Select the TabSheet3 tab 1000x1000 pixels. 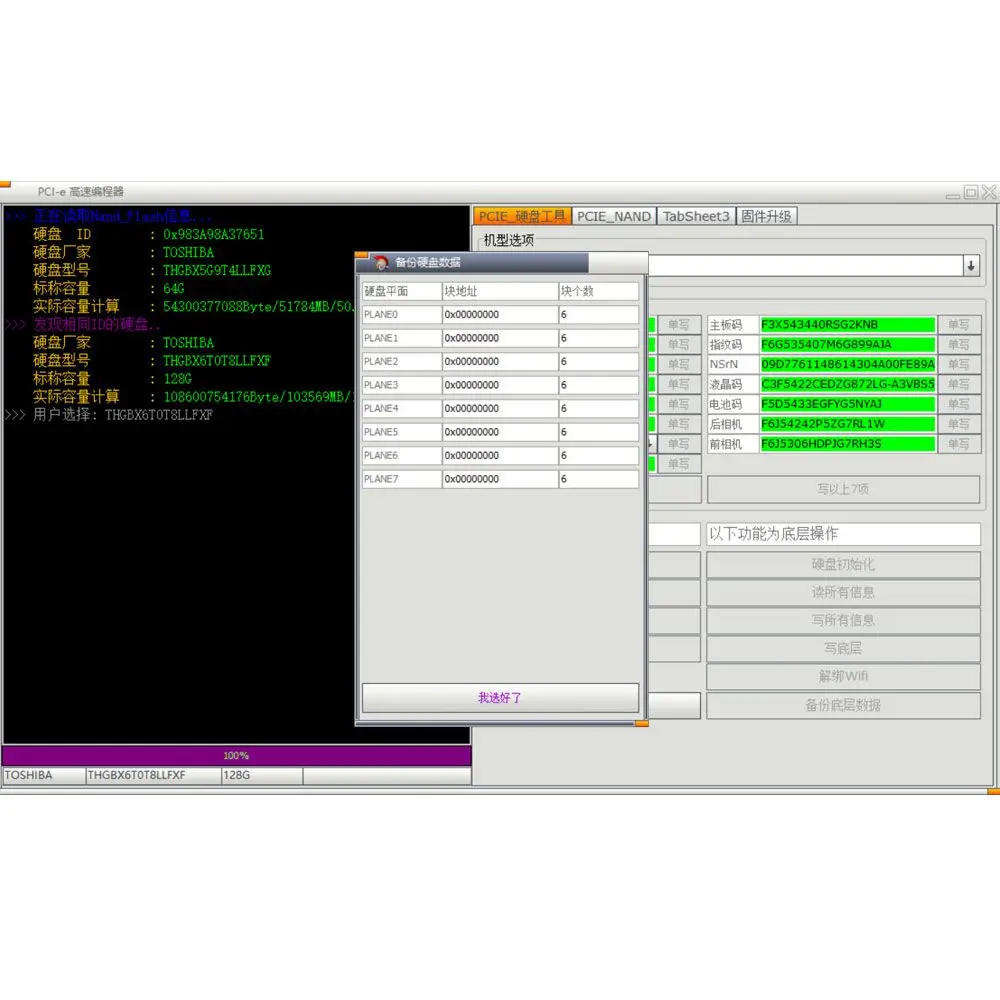[x=696, y=216]
